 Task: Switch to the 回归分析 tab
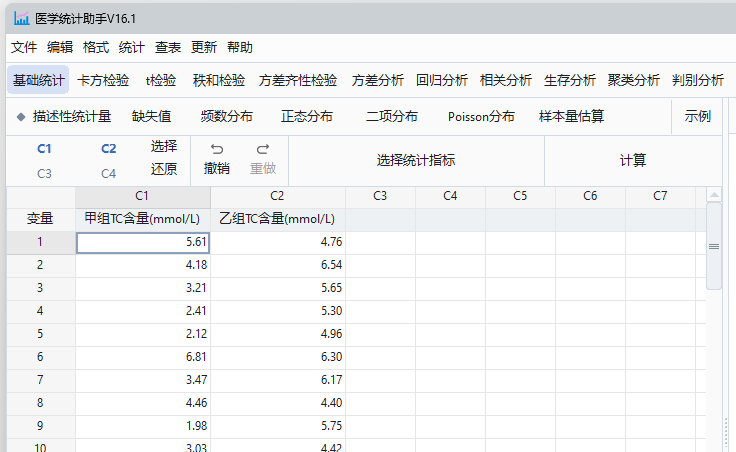pyautogui.click(x=442, y=80)
